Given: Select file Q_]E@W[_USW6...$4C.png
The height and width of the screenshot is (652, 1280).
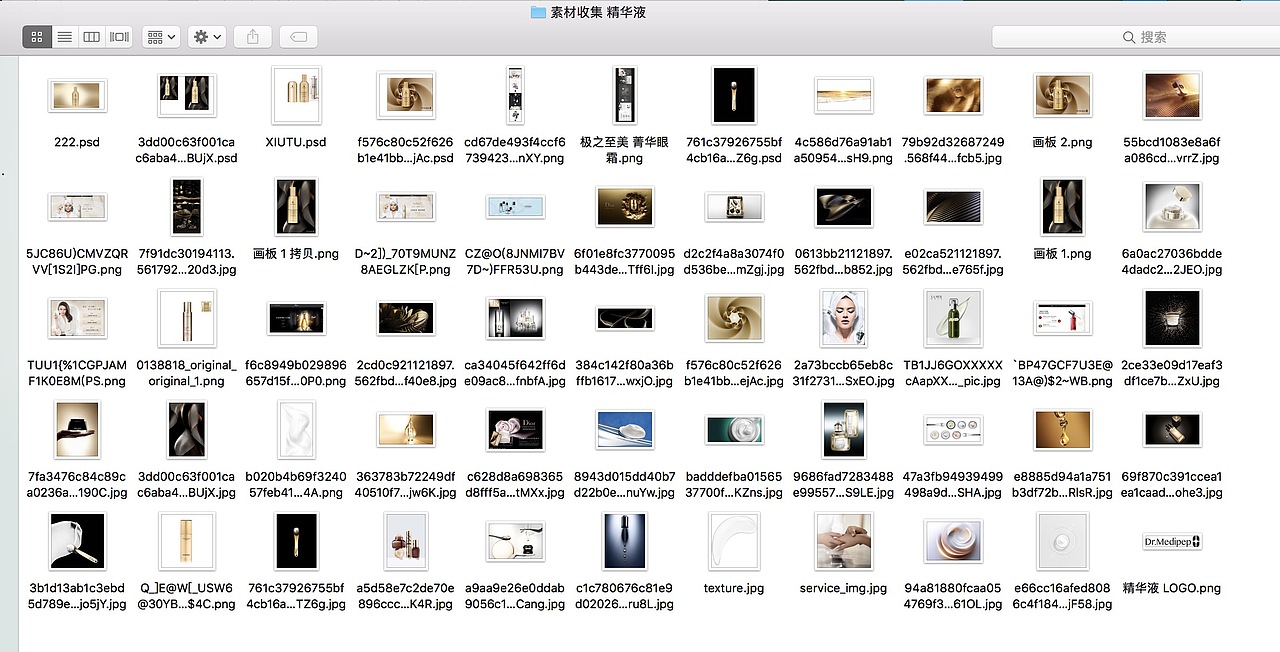Looking at the screenshot, I should tap(187, 541).
